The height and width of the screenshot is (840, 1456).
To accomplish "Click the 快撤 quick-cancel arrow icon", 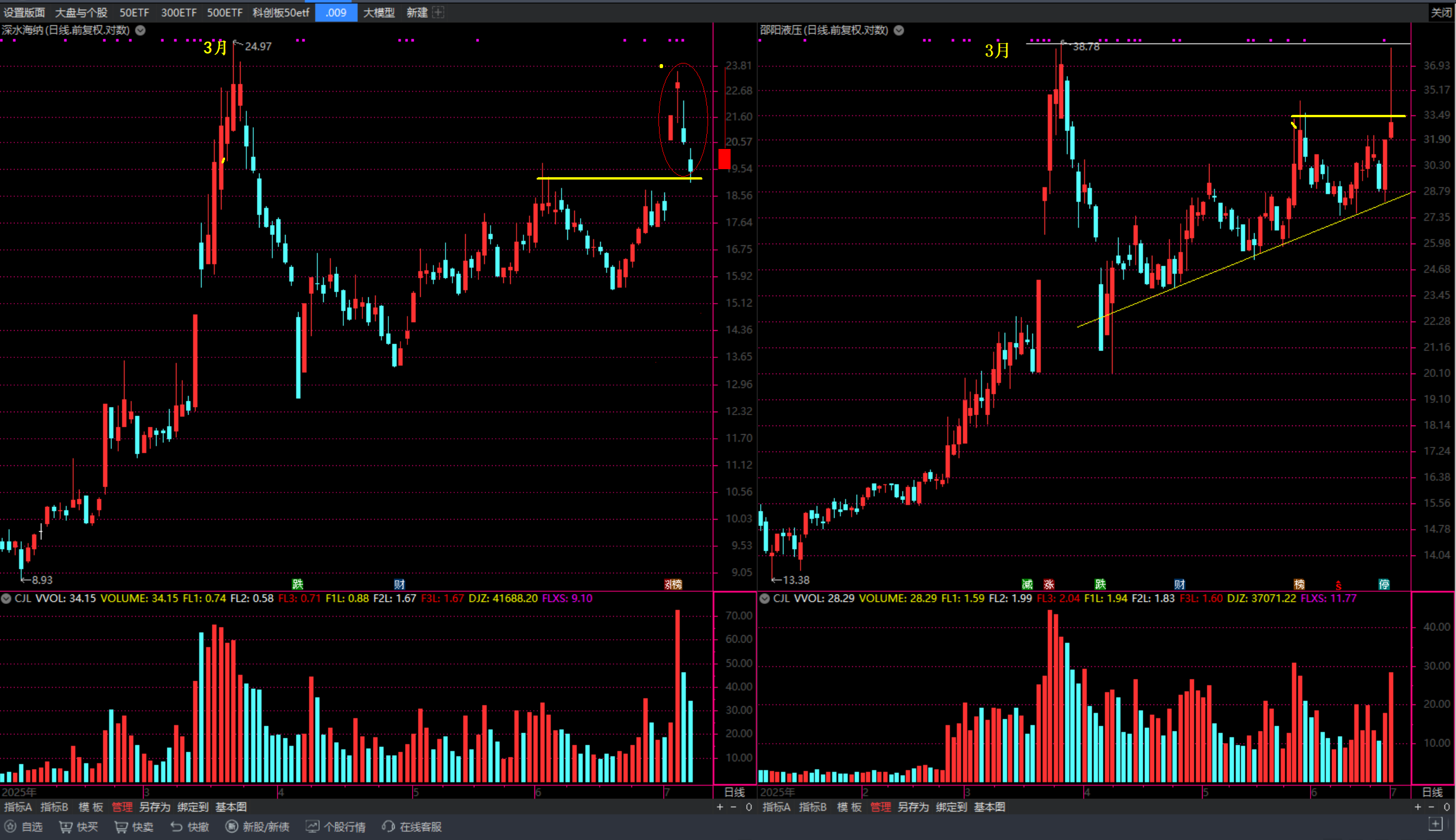I will [x=176, y=827].
